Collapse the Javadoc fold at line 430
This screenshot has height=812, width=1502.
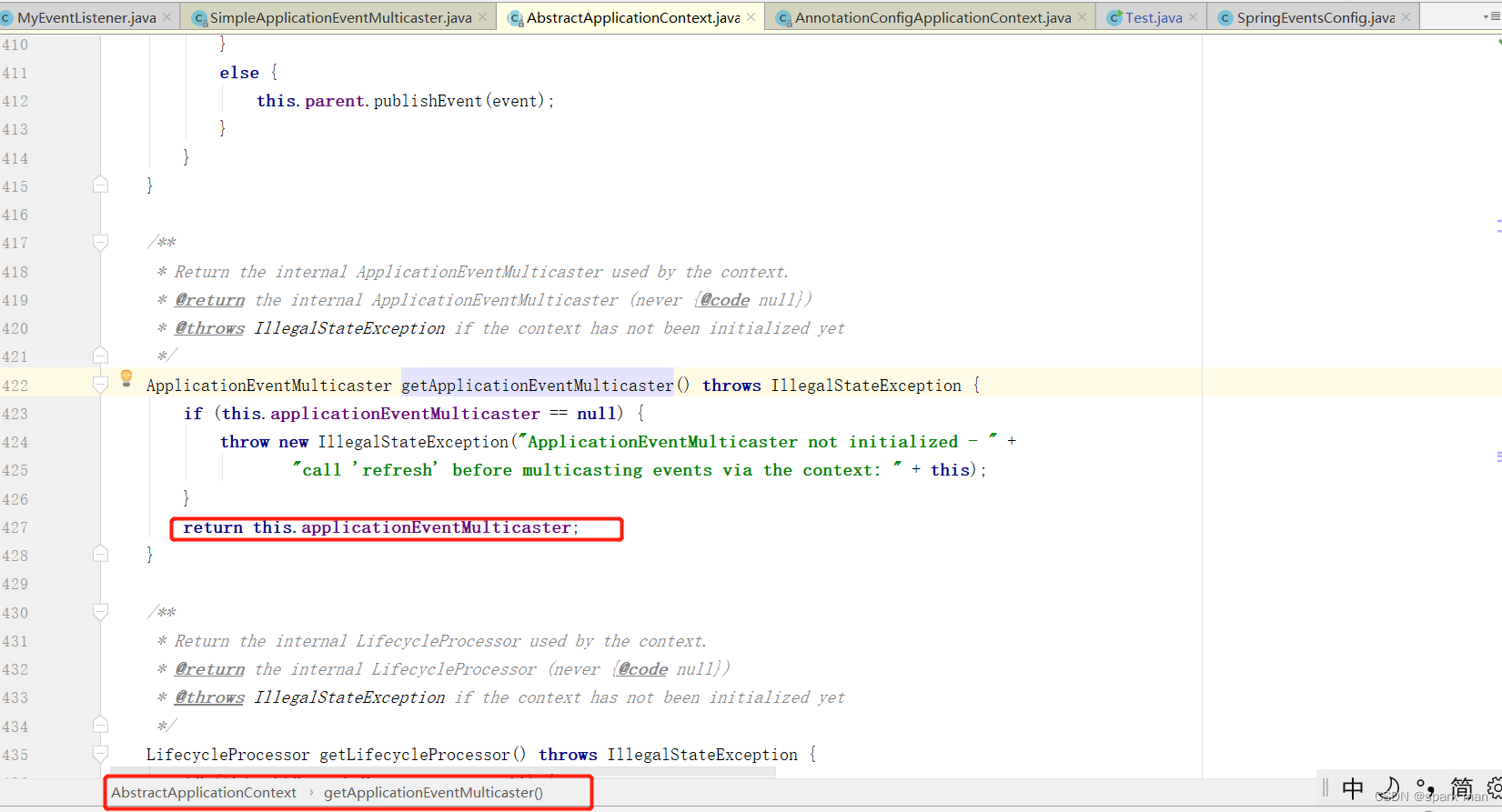click(x=100, y=612)
